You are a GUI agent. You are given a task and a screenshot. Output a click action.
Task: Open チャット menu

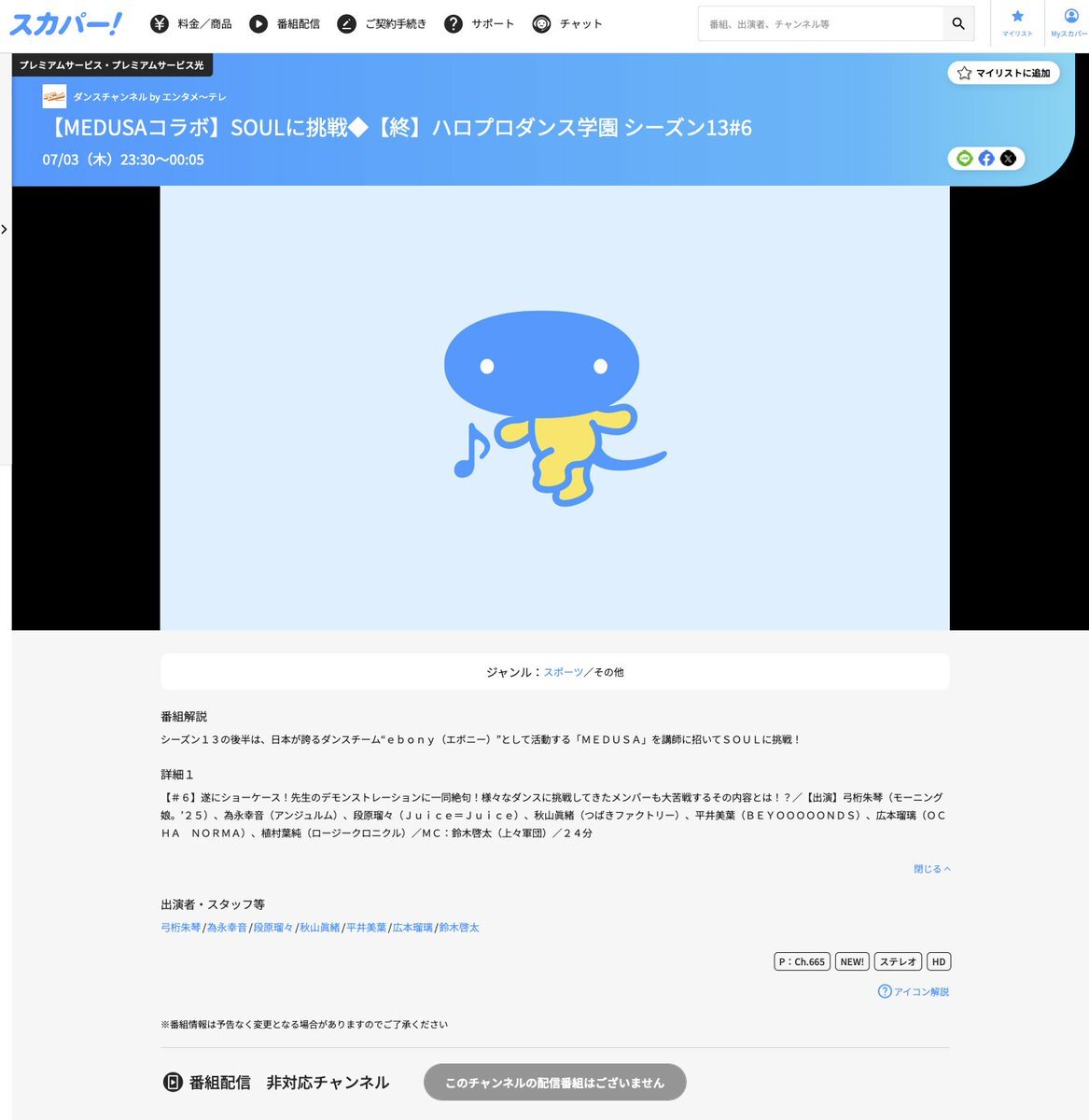(x=580, y=24)
